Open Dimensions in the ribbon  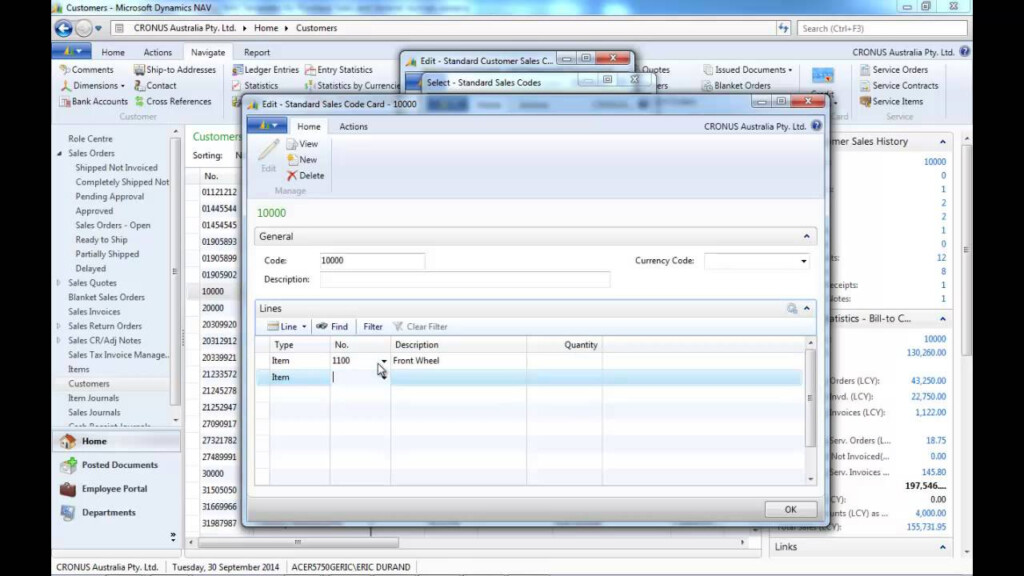[92, 86]
